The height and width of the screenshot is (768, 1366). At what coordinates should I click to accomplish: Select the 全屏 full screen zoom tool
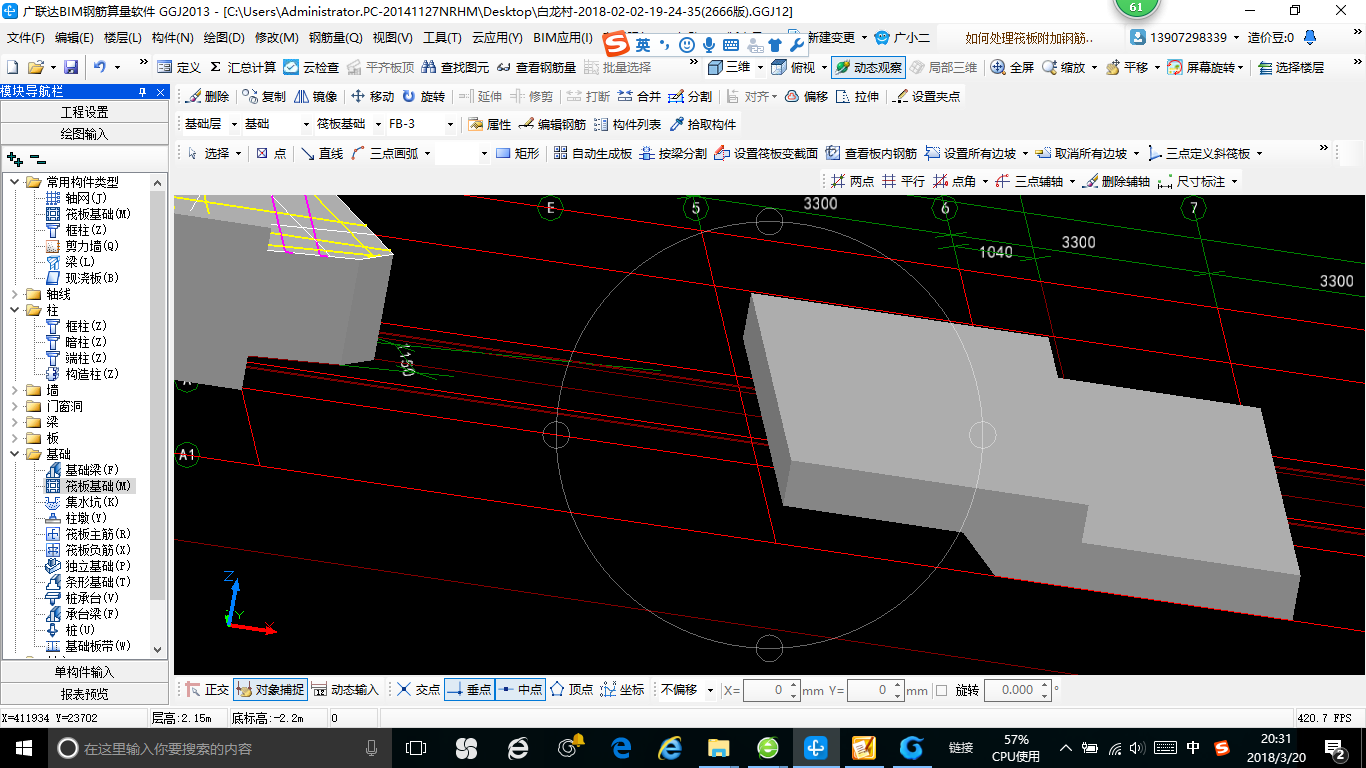tap(1012, 67)
